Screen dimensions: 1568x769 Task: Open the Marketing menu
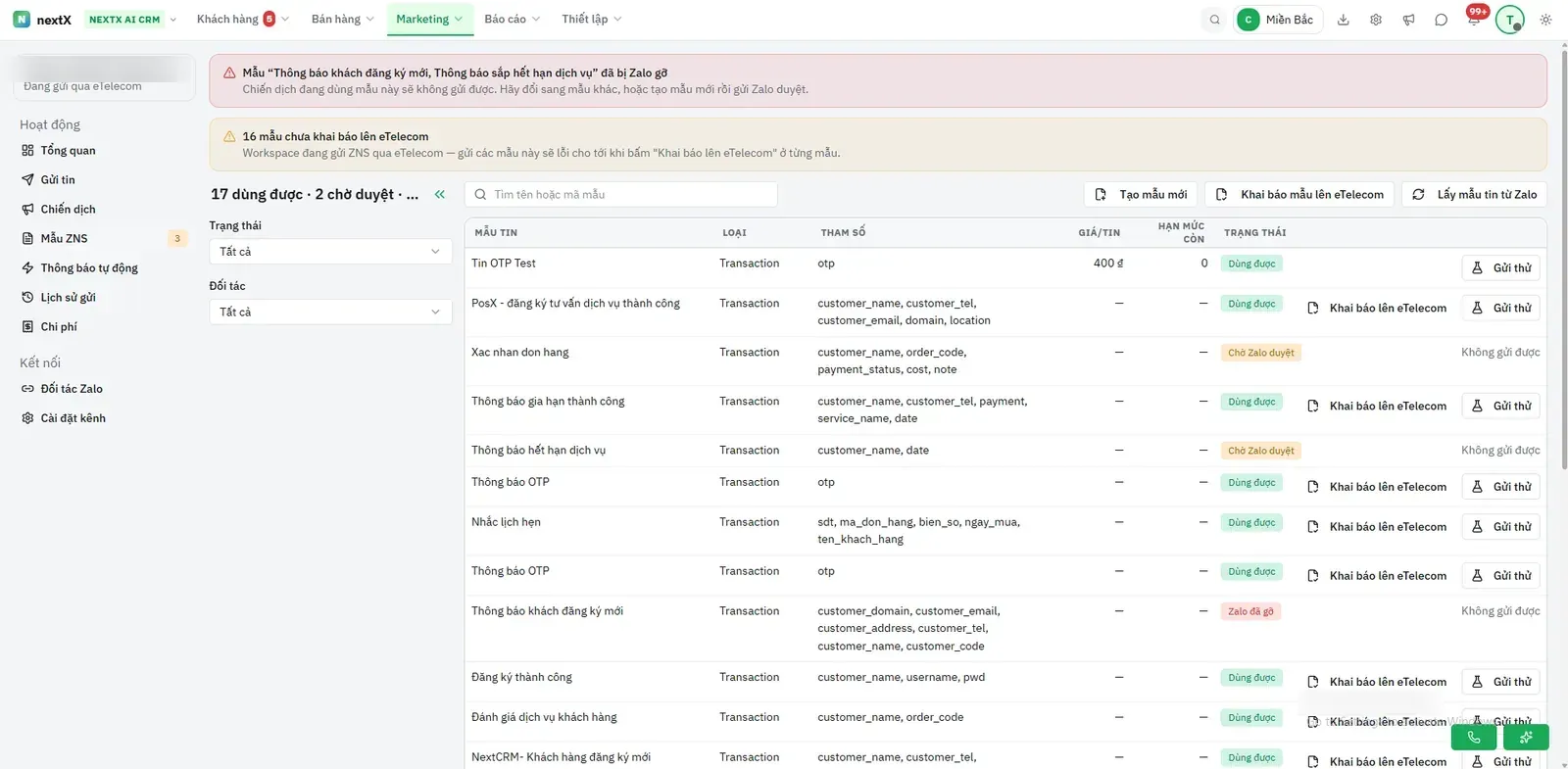point(429,20)
